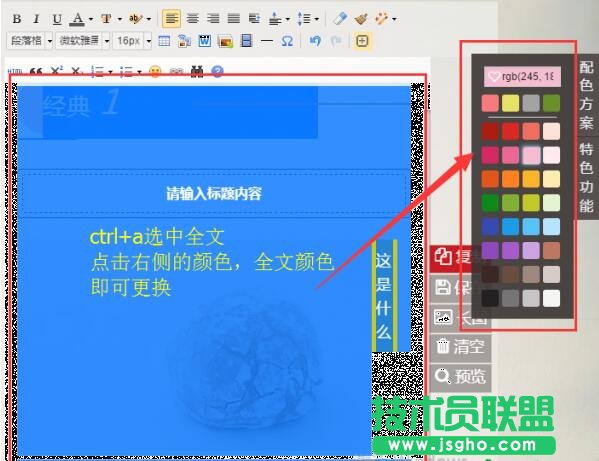
Task: Click the save button with floppy icon
Action: [451, 288]
